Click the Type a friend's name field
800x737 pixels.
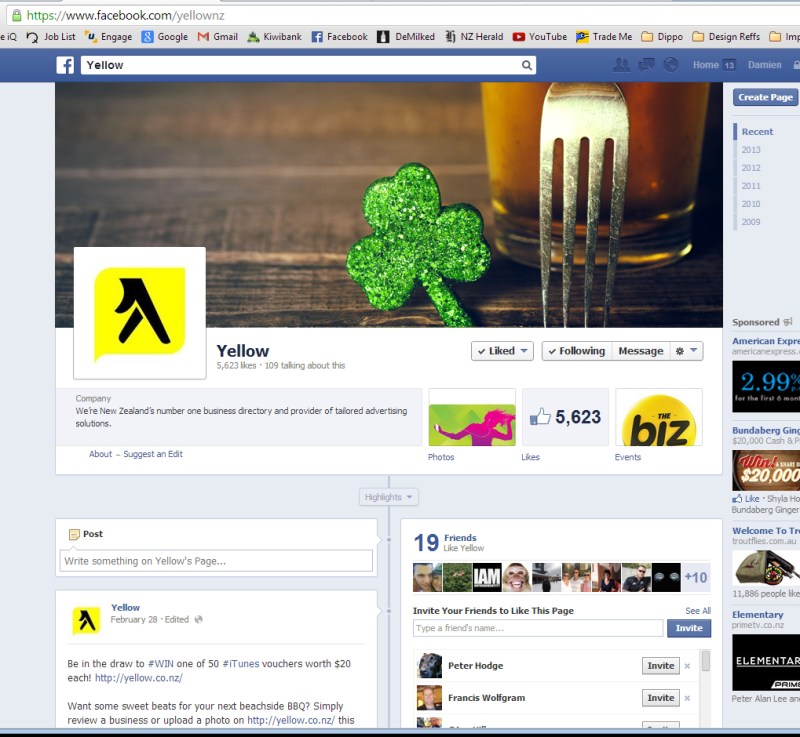[537, 628]
